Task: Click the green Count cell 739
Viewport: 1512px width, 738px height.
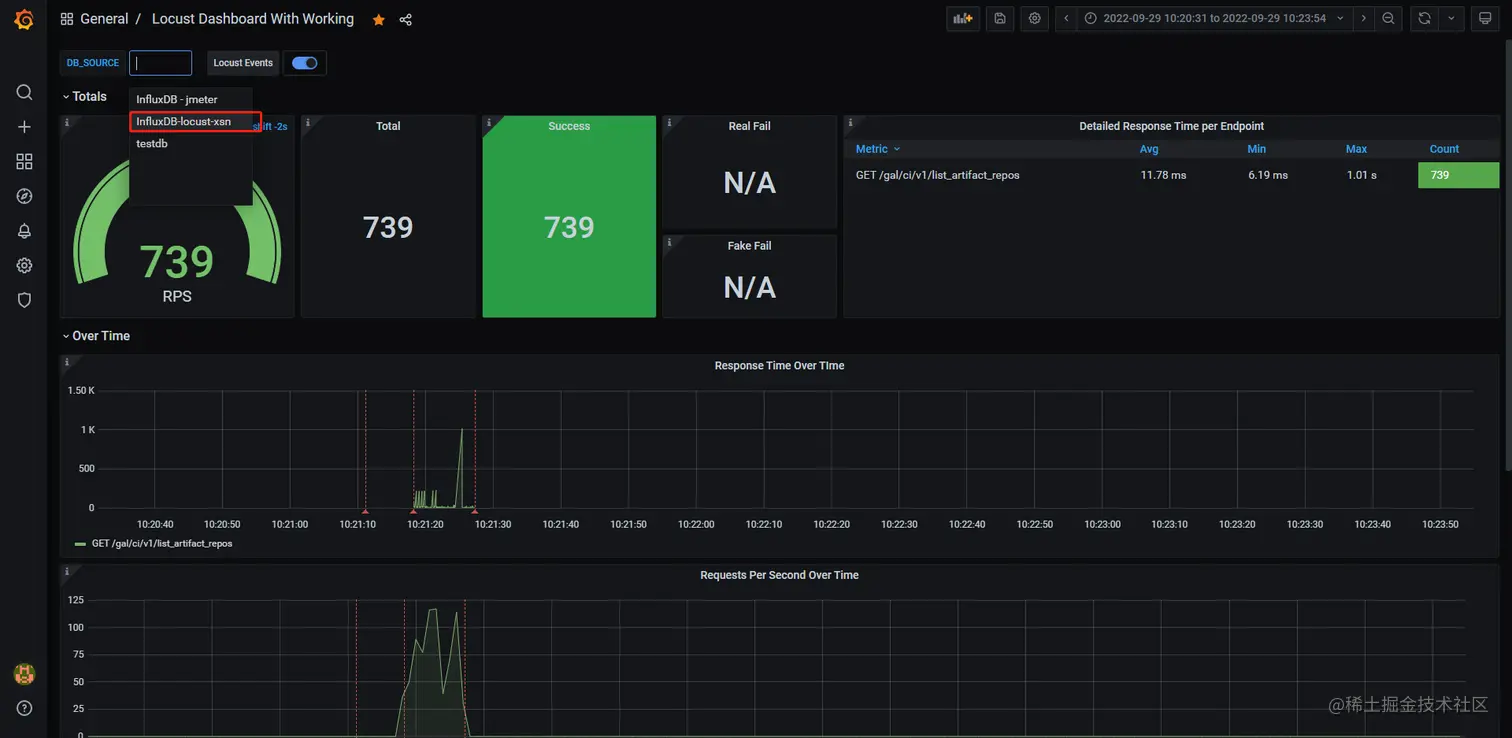Action: pos(1458,175)
